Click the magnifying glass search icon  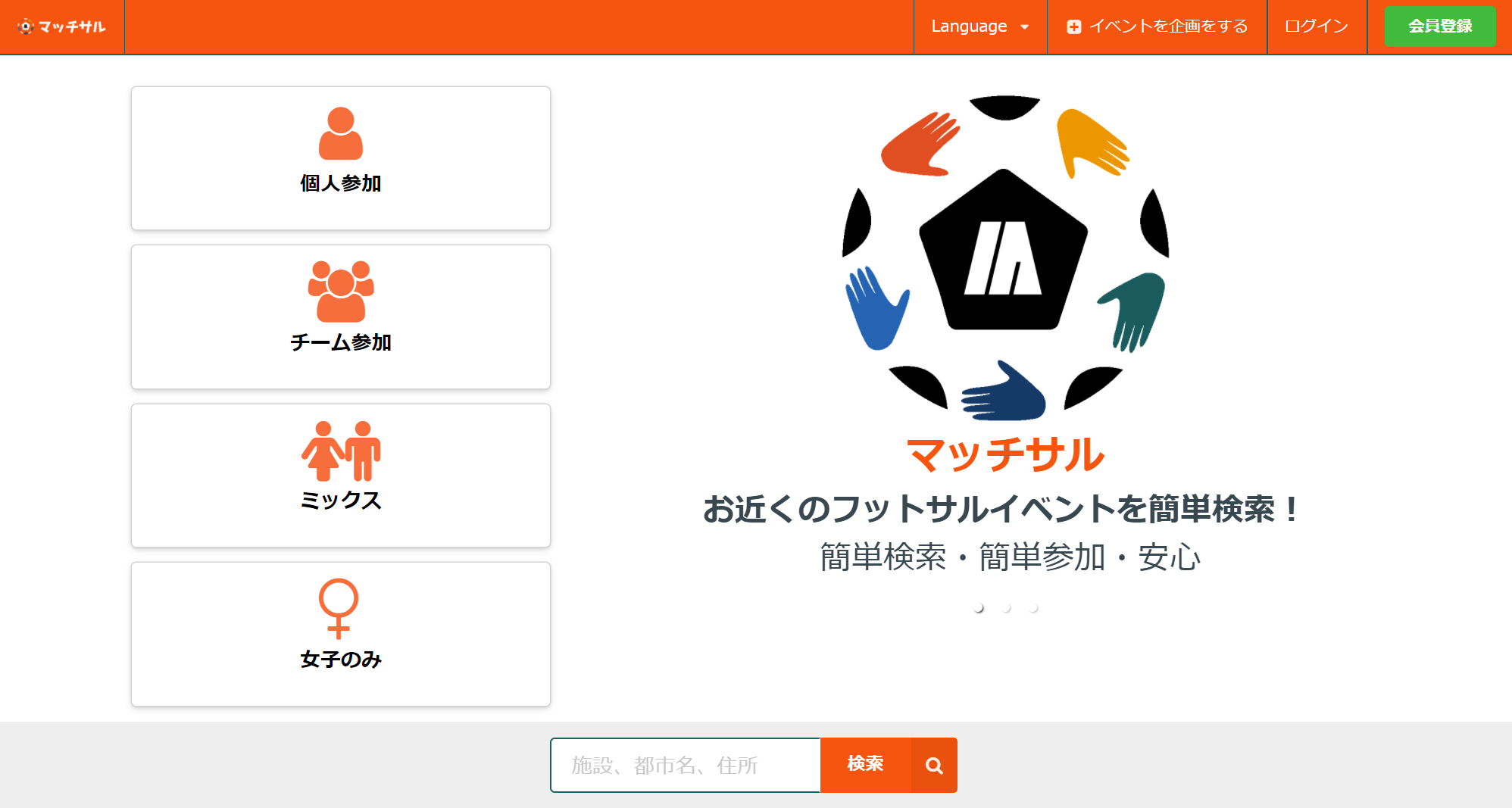(x=935, y=766)
